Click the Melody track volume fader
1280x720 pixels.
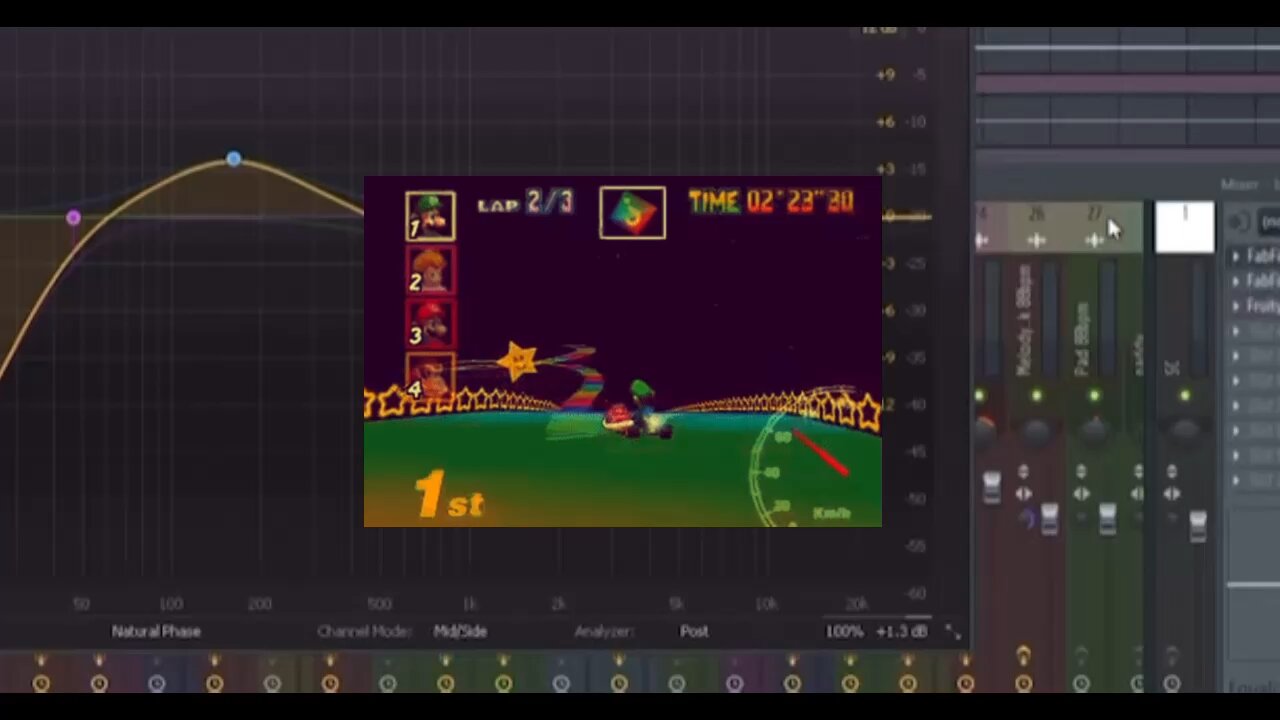[1049, 518]
